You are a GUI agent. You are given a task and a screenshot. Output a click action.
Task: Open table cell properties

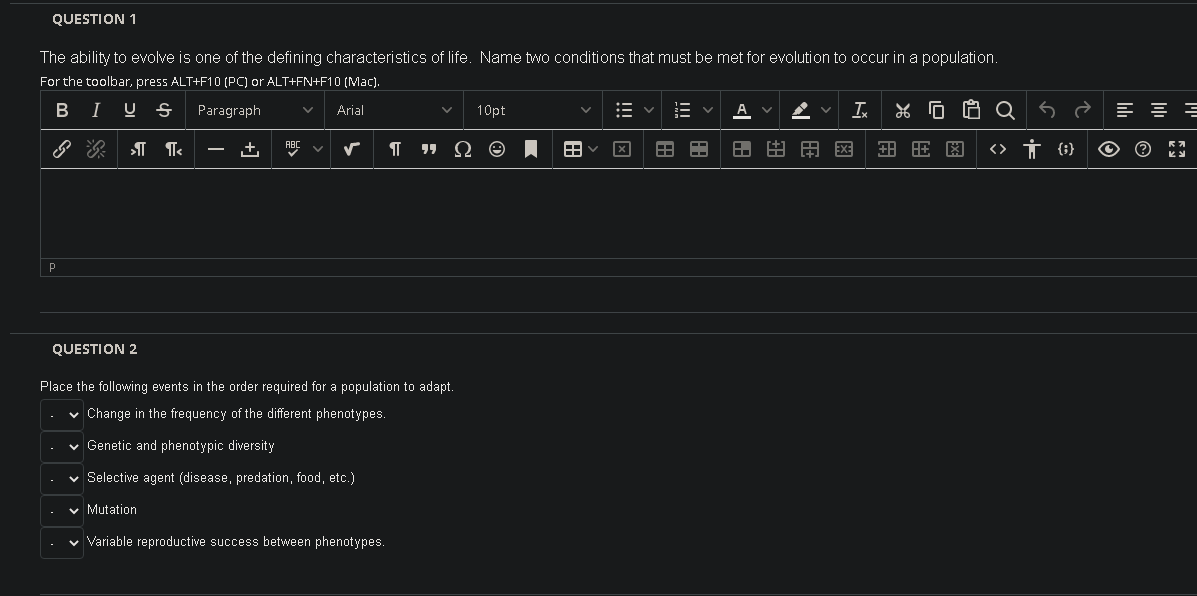point(742,150)
